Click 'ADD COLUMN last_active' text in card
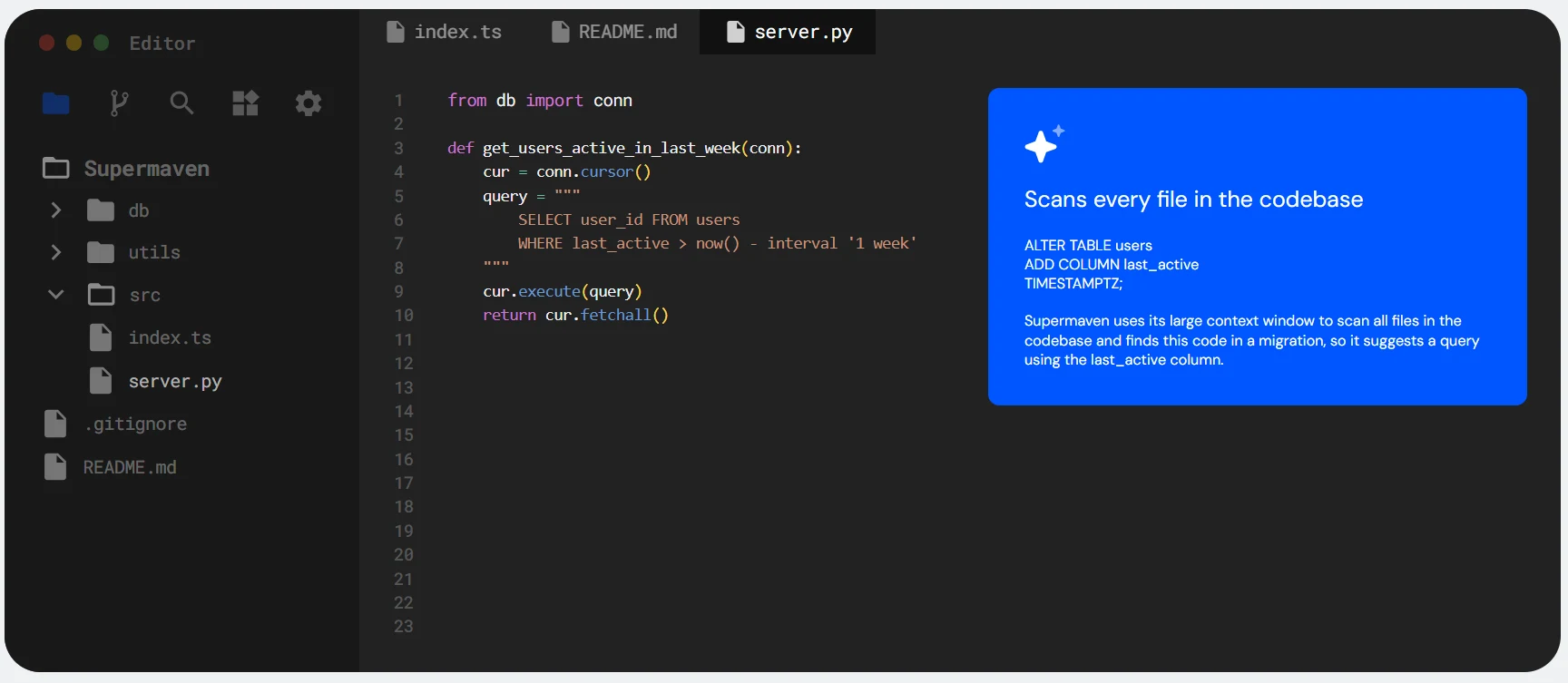Viewport: 1568px width, 683px height. (x=1112, y=264)
